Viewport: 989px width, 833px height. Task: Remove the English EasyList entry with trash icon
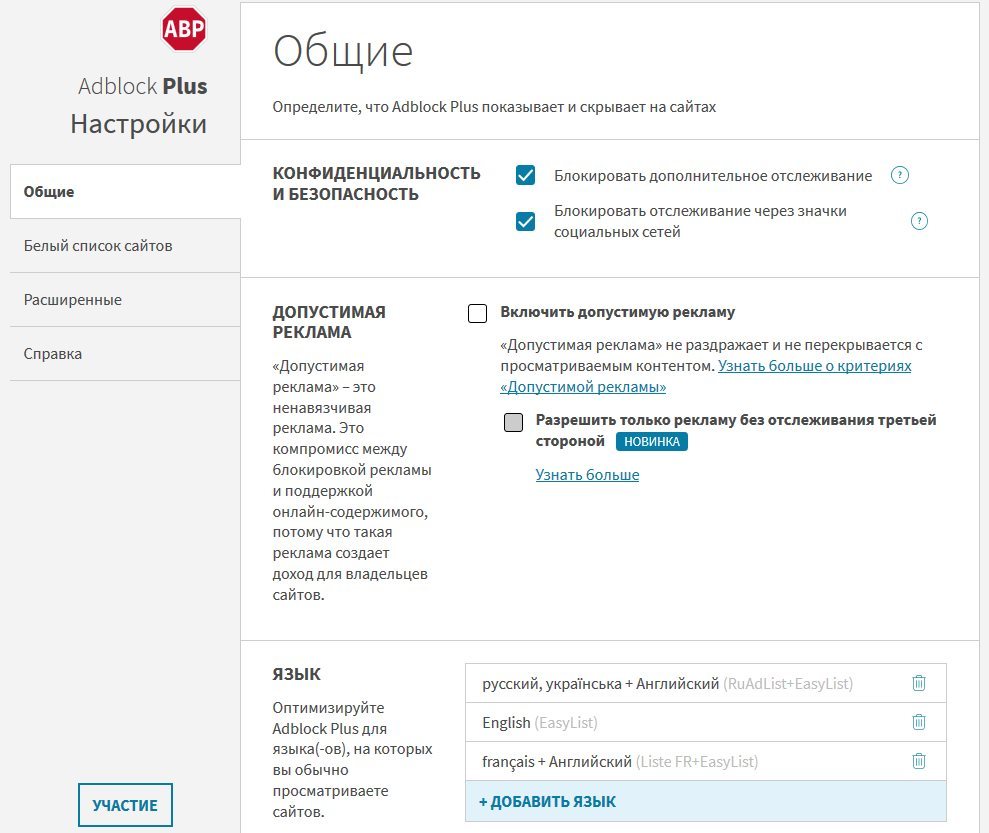919,722
